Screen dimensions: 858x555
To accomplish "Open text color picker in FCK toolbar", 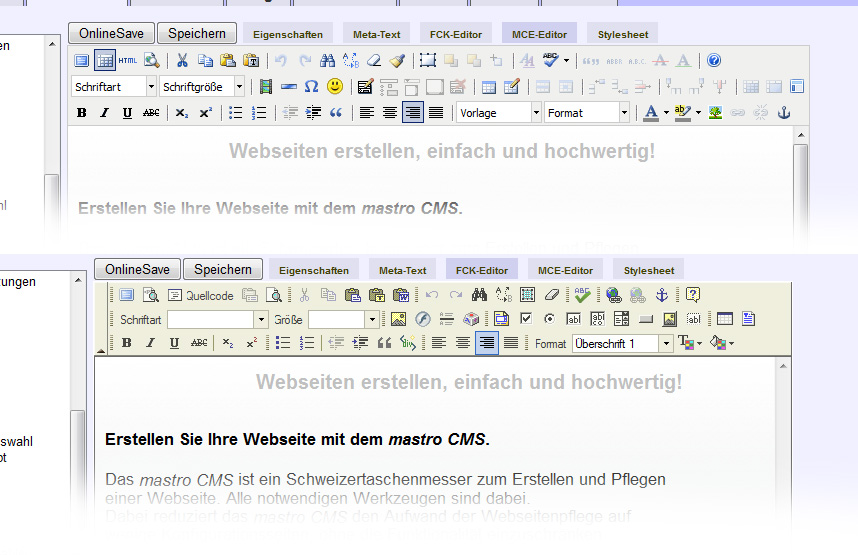I will tap(689, 343).
